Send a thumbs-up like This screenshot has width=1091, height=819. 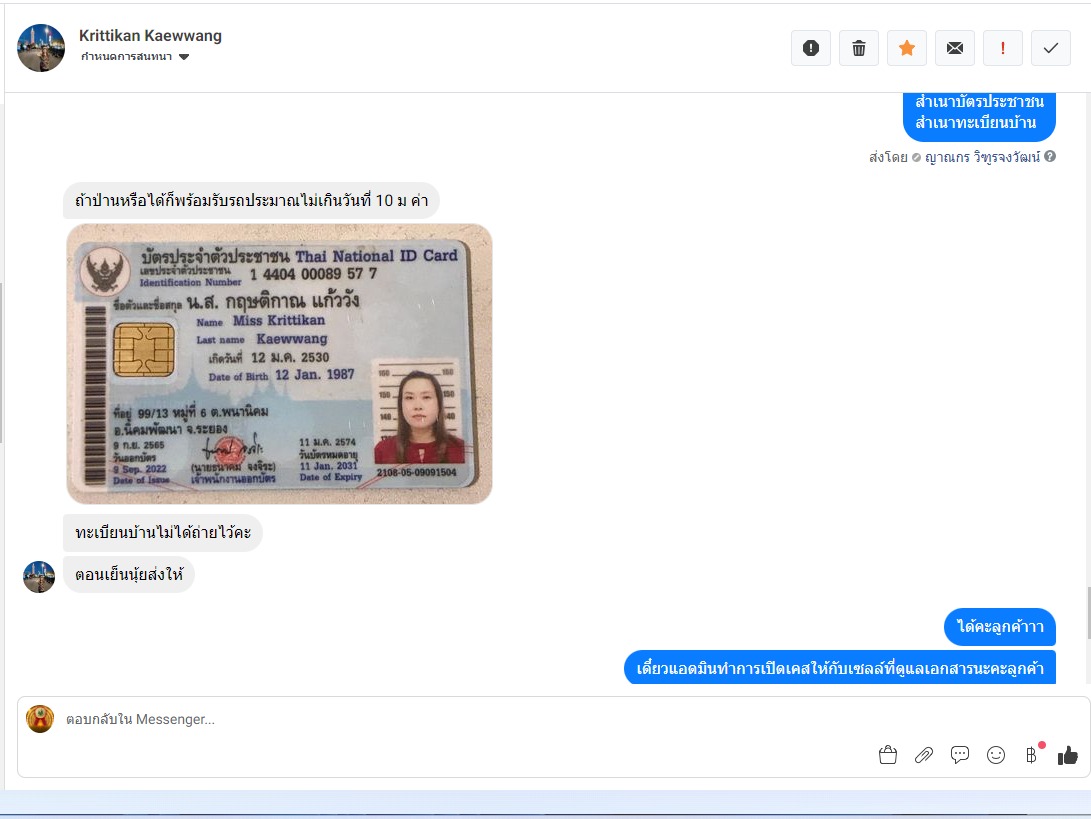coord(1067,755)
